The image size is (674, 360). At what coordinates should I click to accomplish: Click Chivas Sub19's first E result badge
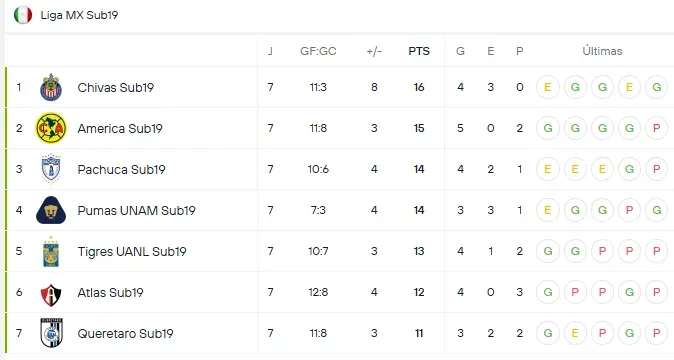coord(548,87)
